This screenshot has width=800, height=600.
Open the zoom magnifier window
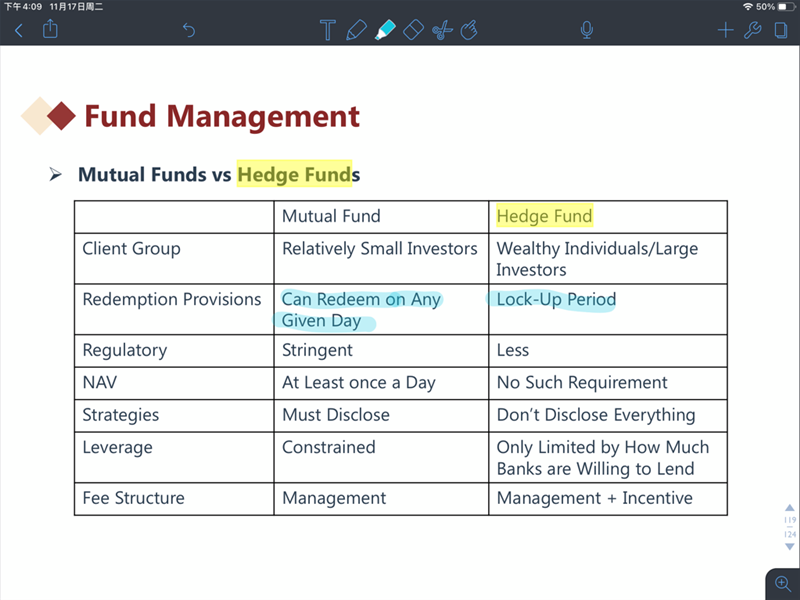tap(783, 584)
